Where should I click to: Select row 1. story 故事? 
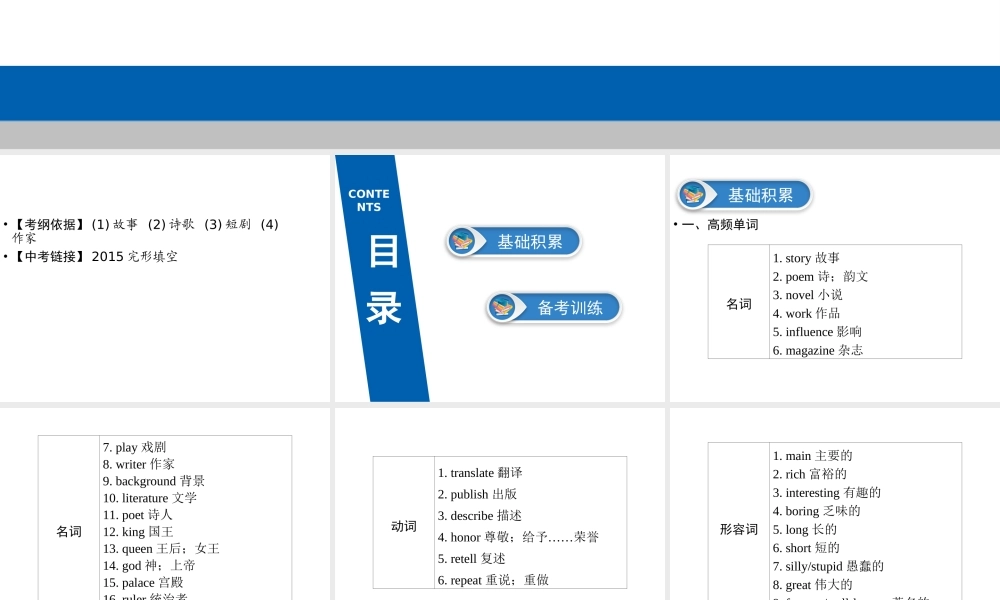coord(806,258)
